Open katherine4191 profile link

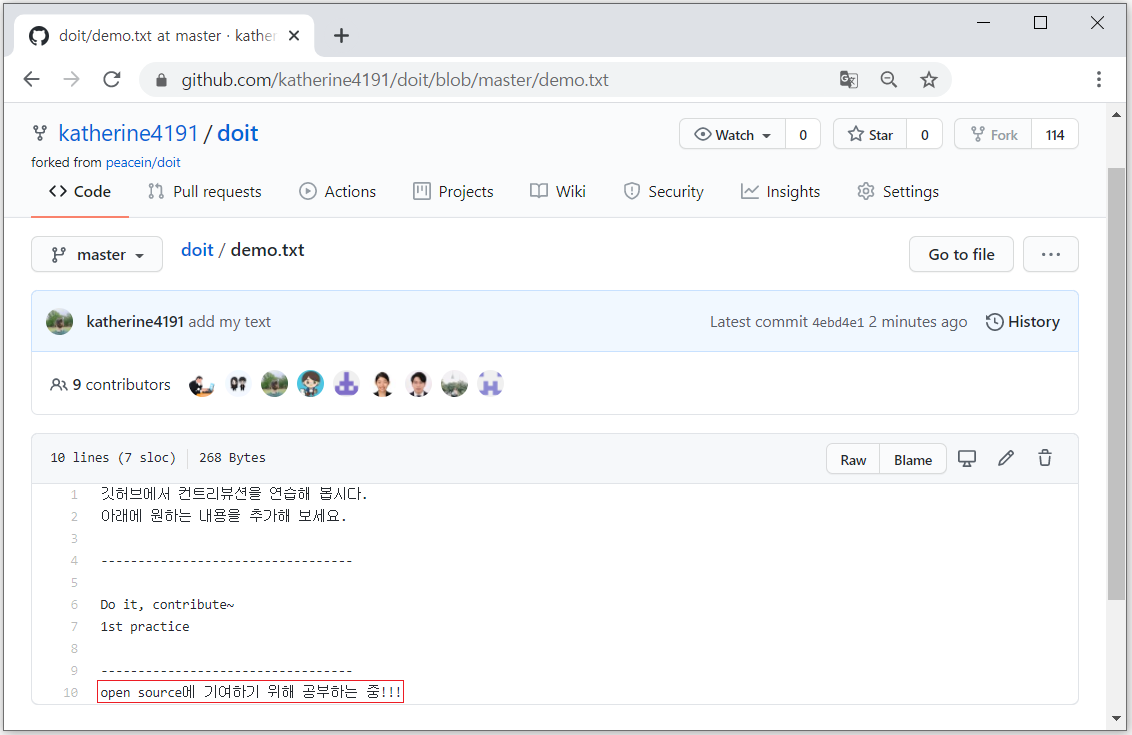(128, 134)
